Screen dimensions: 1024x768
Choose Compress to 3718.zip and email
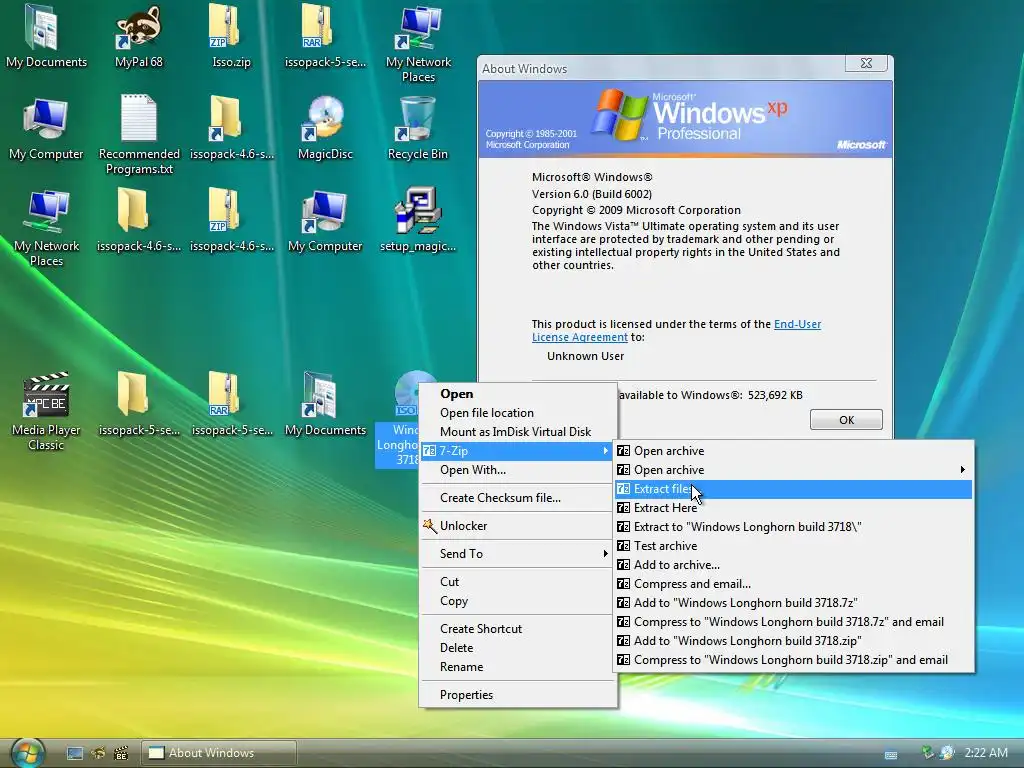(793, 660)
